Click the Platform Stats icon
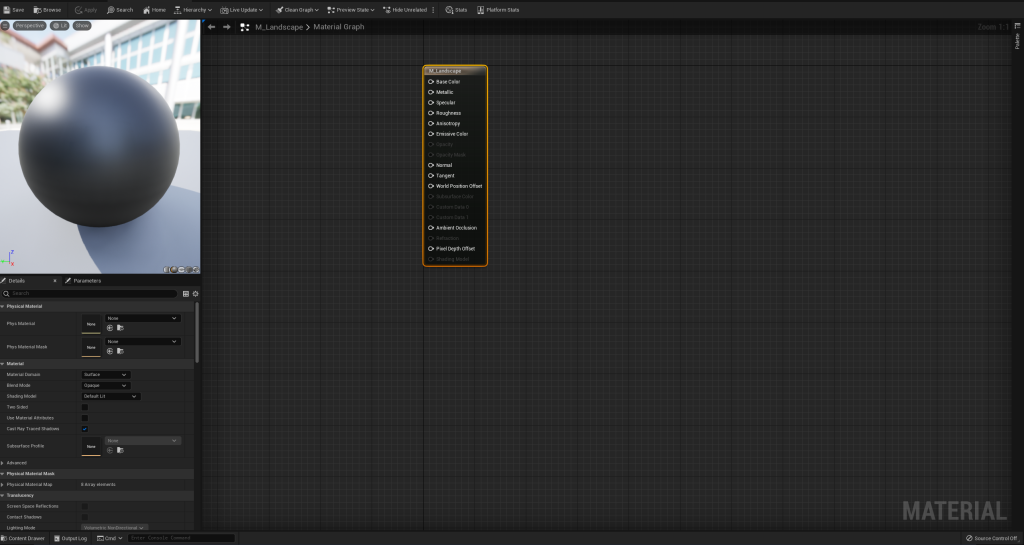This screenshot has height=545, width=1024. 480,10
